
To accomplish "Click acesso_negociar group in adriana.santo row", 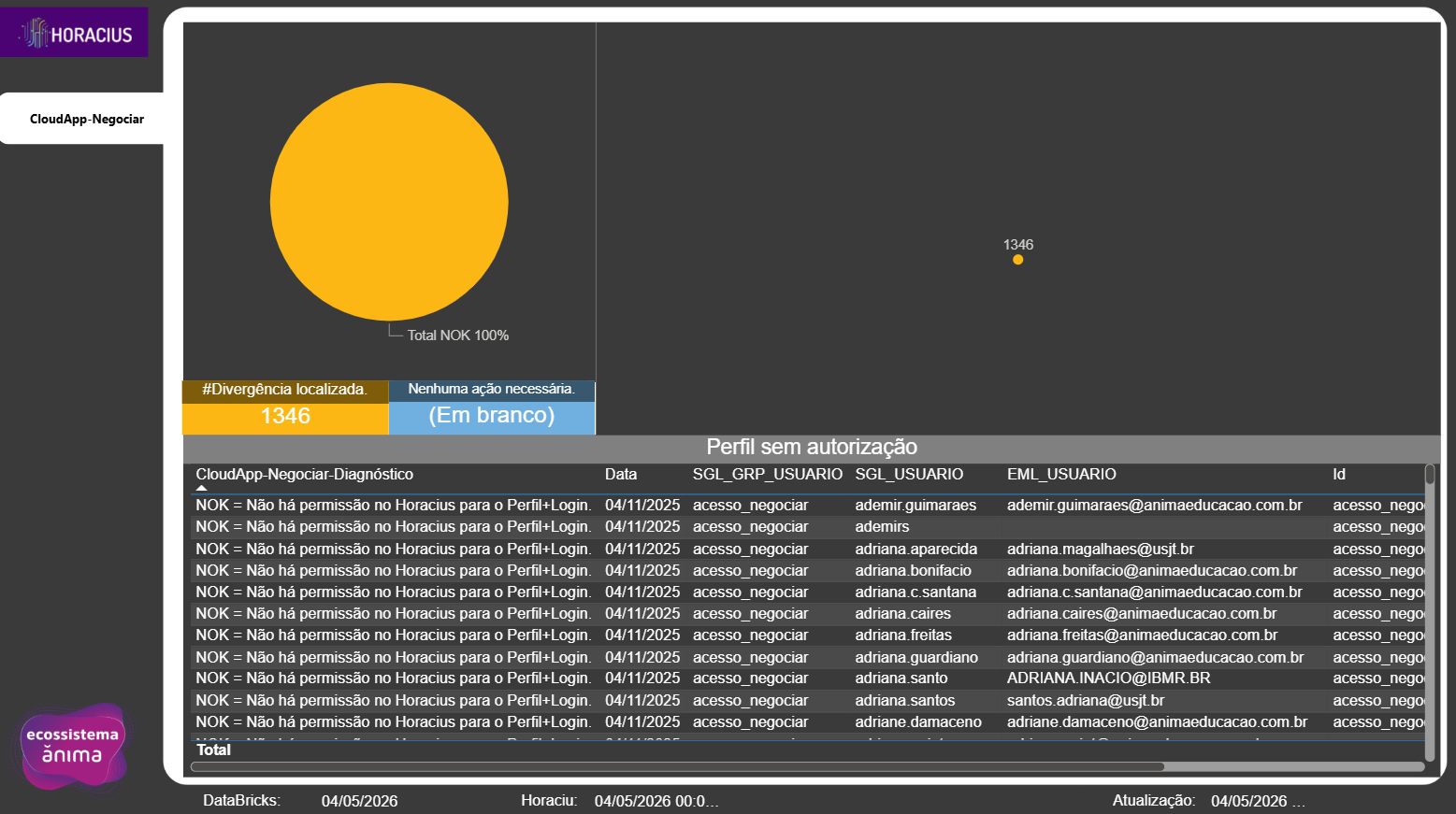I will (751, 678).
